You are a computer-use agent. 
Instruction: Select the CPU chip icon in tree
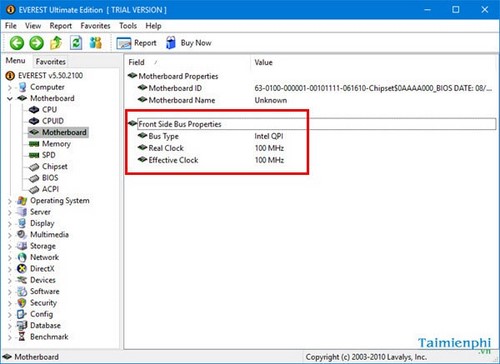point(34,110)
